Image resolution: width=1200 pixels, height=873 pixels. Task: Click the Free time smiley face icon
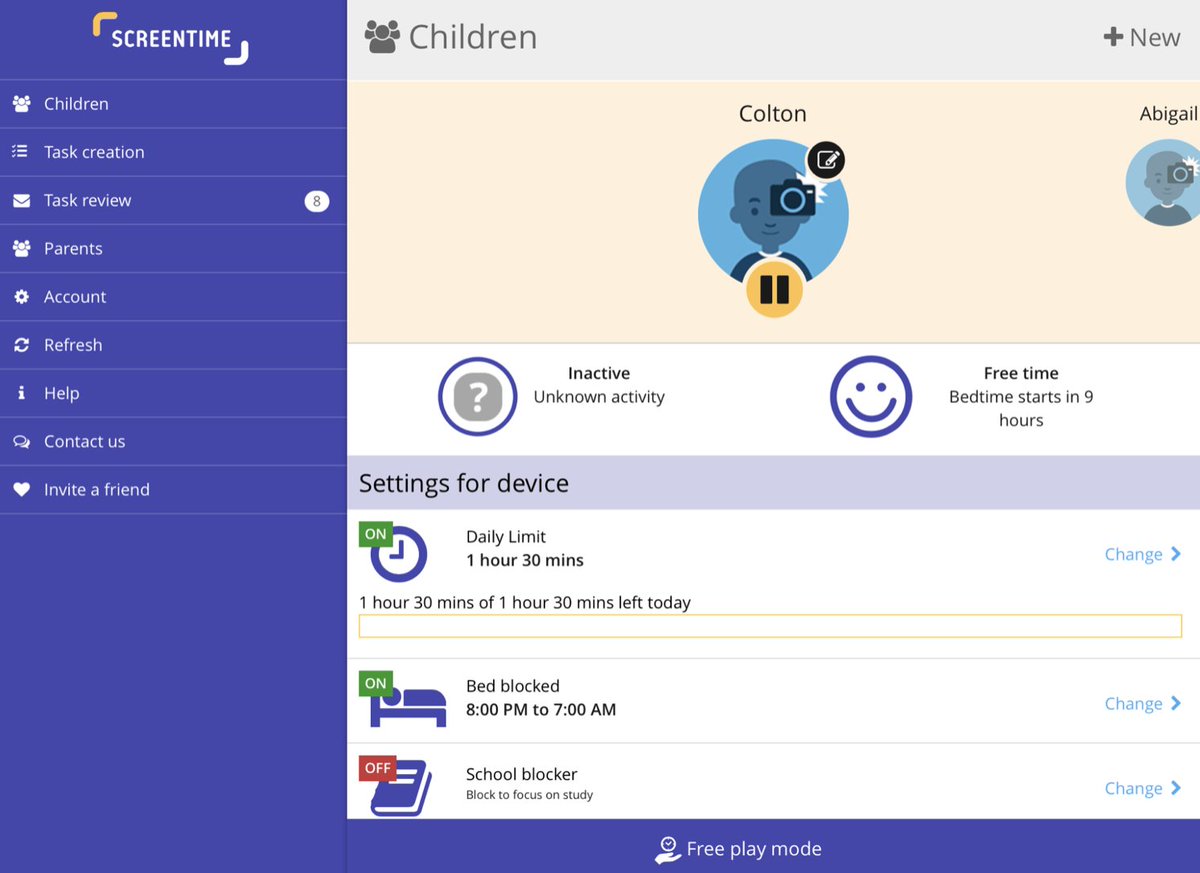click(871, 397)
